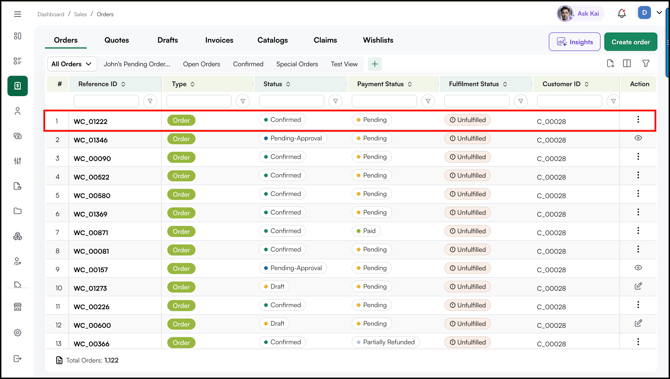This screenshot has height=379, width=670.
Task: Click the user avatar D
Action: point(644,13)
